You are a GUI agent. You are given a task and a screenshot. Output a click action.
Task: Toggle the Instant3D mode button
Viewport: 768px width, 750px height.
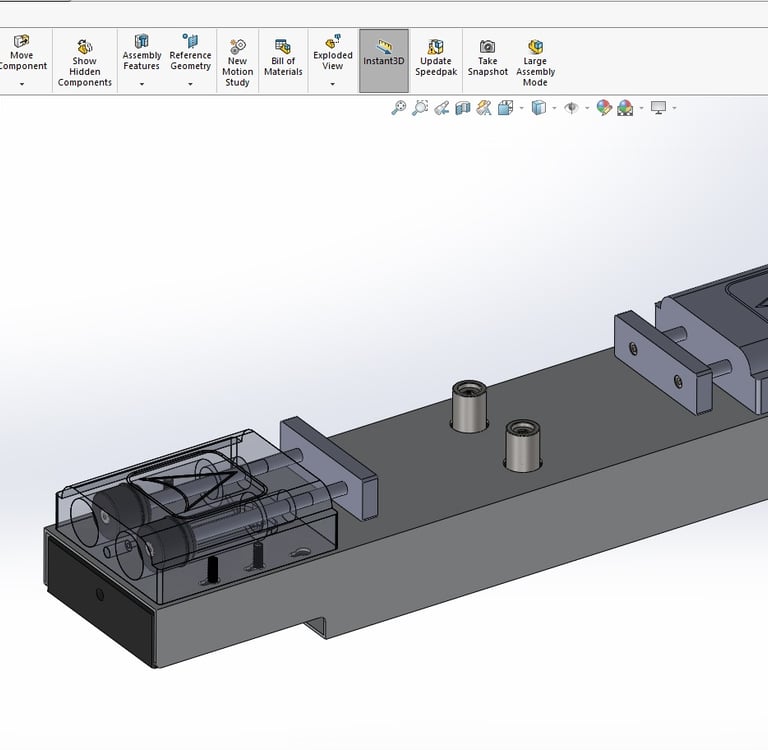coord(384,60)
